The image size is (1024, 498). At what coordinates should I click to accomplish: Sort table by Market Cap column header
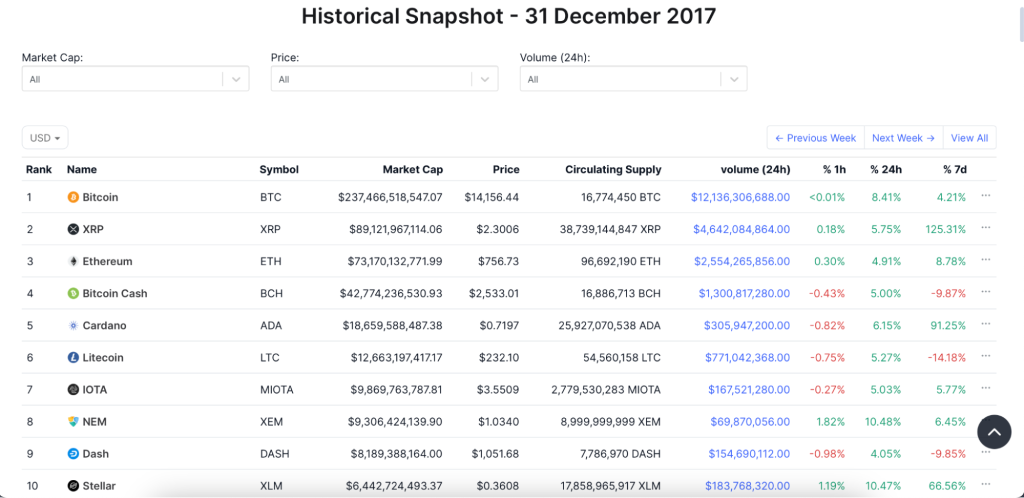coord(412,169)
